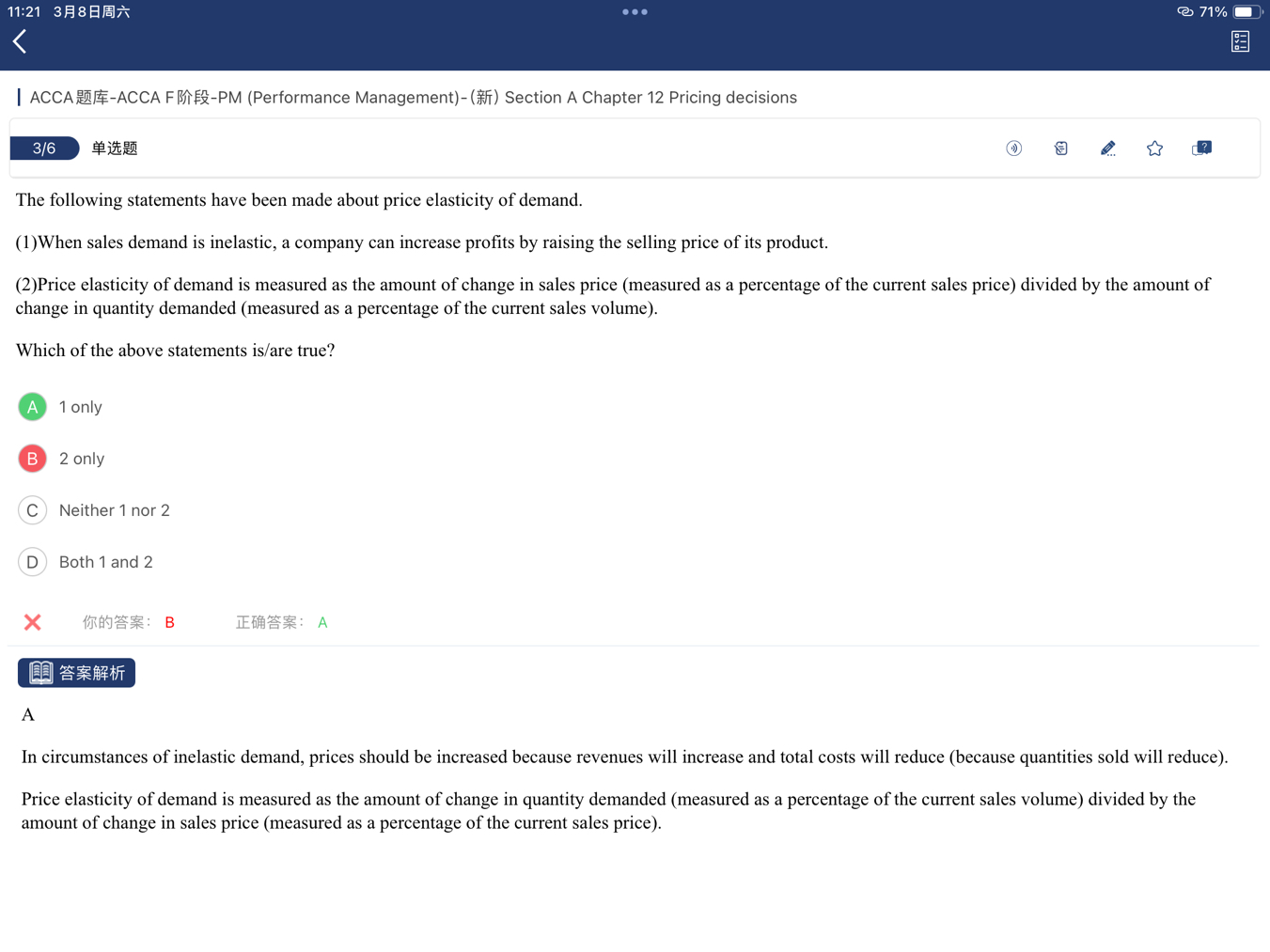Screen dimensions: 1270x952
Task: Bookmark question with the star icon
Action: pyautogui.click(x=1154, y=148)
